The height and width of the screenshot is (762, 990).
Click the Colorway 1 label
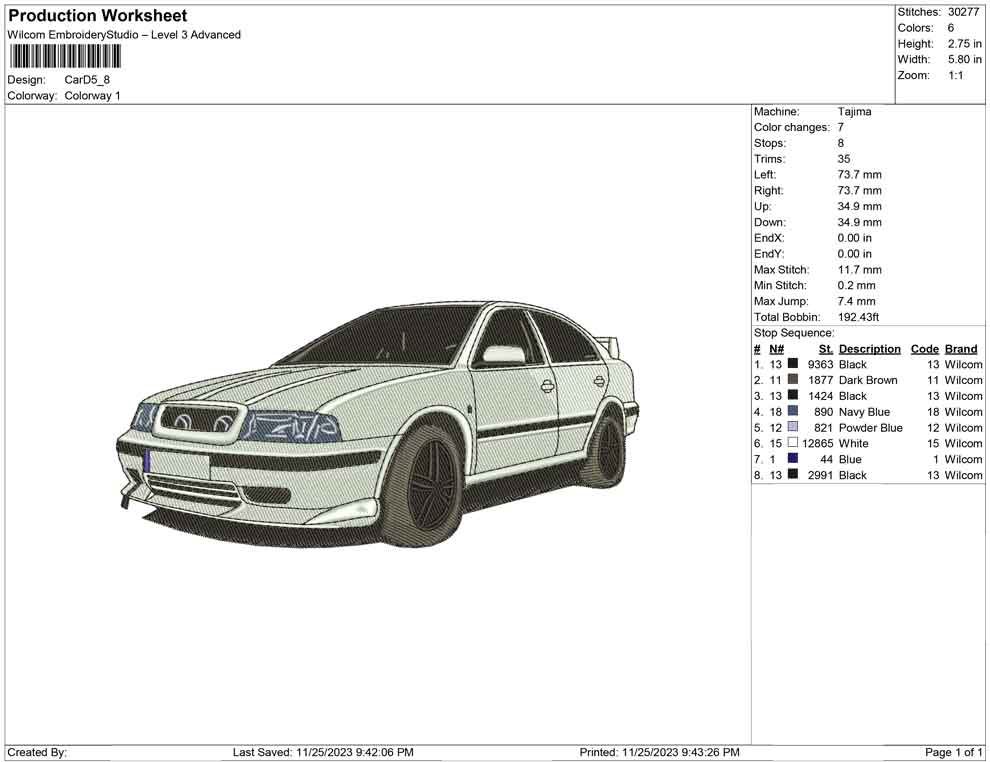click(x=92, y=95)
